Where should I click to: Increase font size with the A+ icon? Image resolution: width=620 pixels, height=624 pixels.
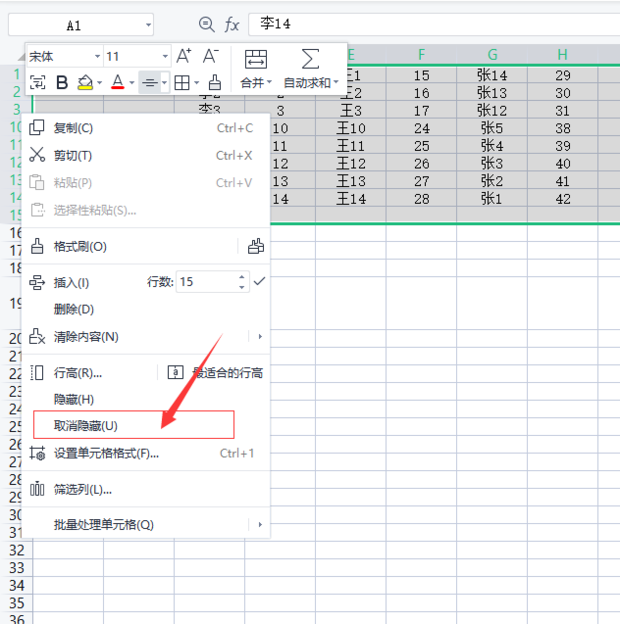point(184,57)
